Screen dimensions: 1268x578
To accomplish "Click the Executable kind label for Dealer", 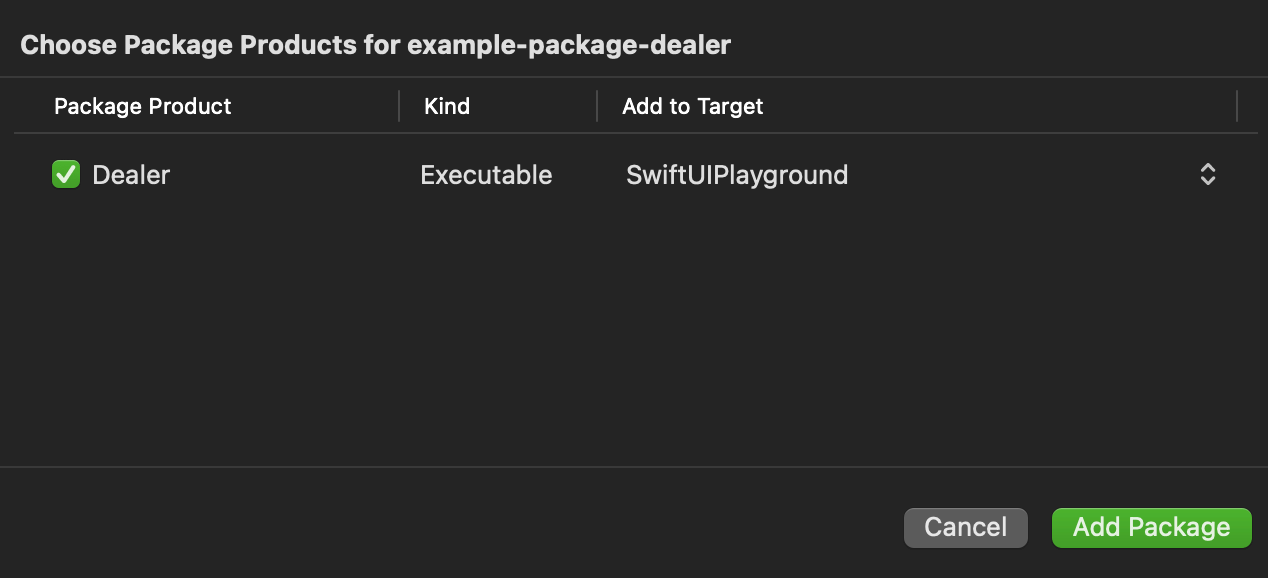I will [486, 175].
